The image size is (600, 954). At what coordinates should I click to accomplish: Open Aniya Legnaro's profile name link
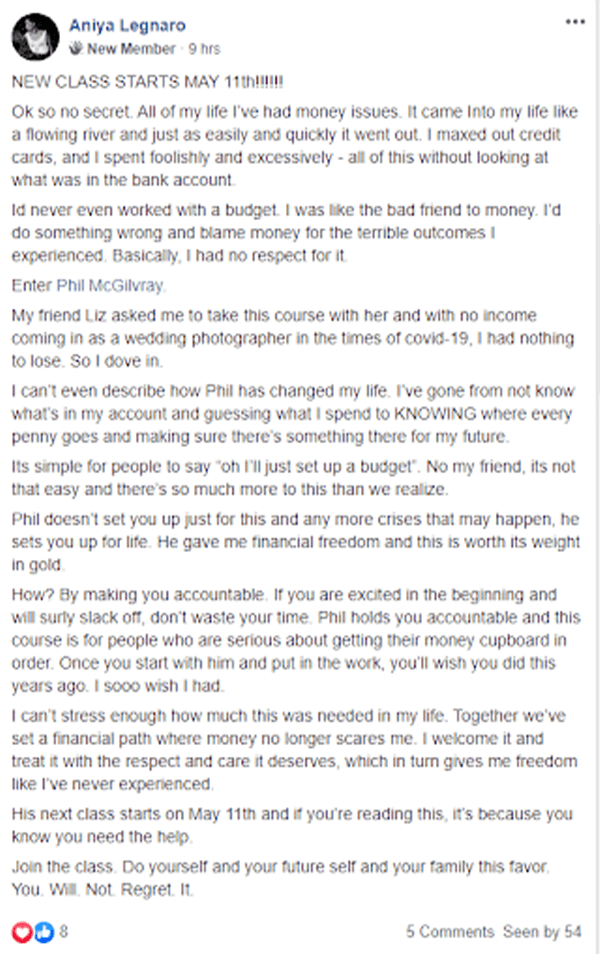pyautogui.click(x=127, y=26)
